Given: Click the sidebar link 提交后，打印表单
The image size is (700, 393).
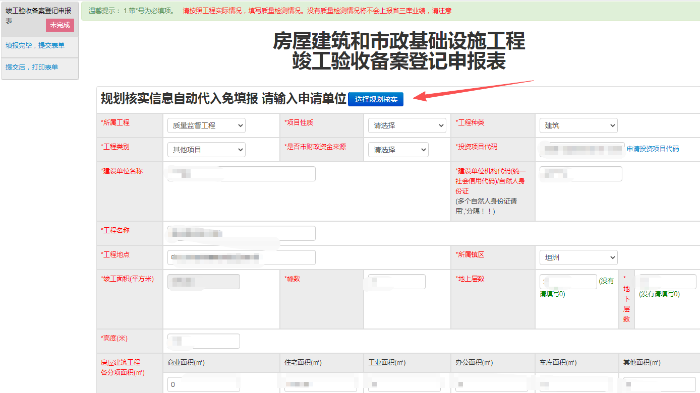Looking at the screenshot, I should coord(32,67).
